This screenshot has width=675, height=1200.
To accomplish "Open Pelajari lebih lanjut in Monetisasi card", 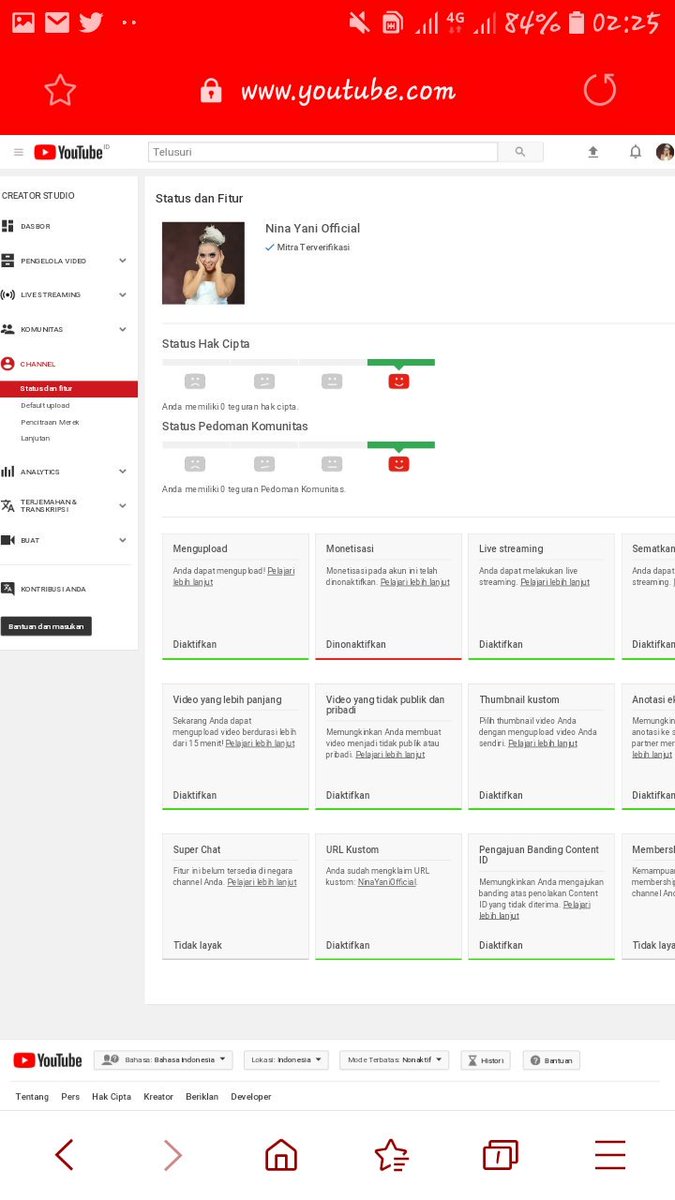I will click(x=415, y=582).
